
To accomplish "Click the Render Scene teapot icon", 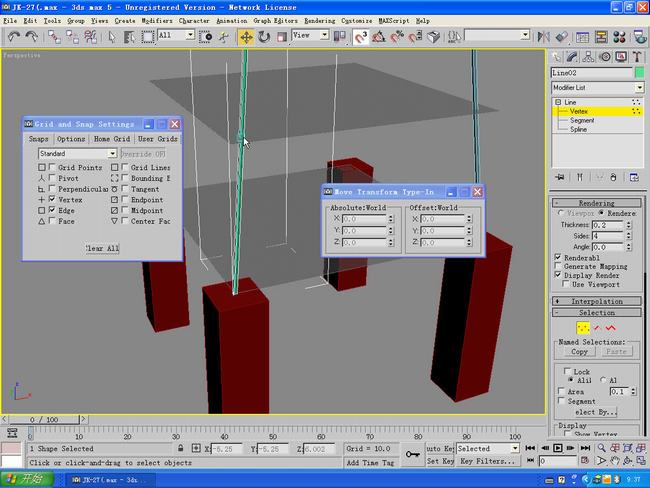I will point(640,37).
